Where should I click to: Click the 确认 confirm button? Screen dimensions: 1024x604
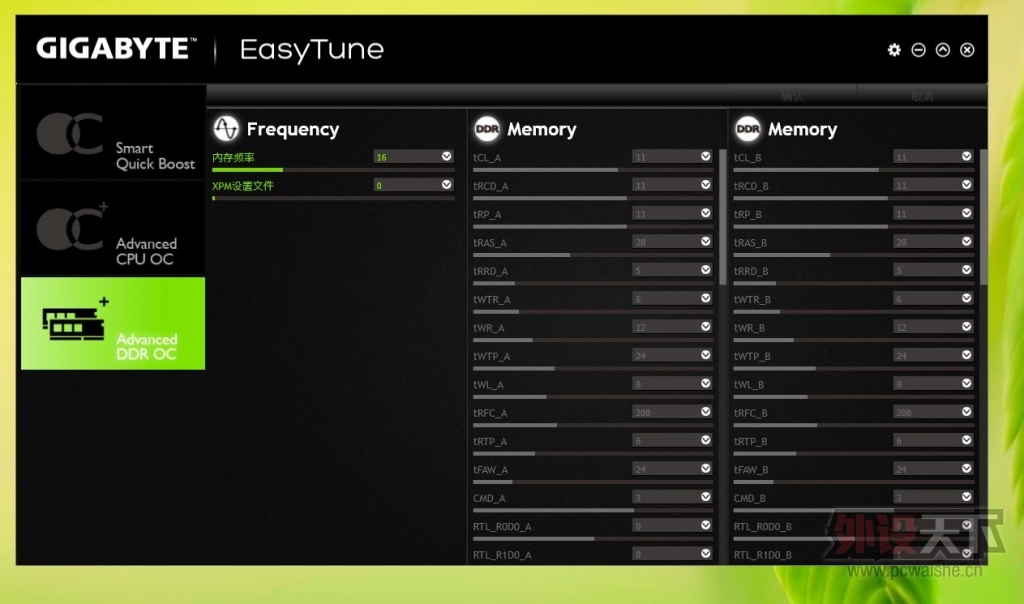(792, 97)
